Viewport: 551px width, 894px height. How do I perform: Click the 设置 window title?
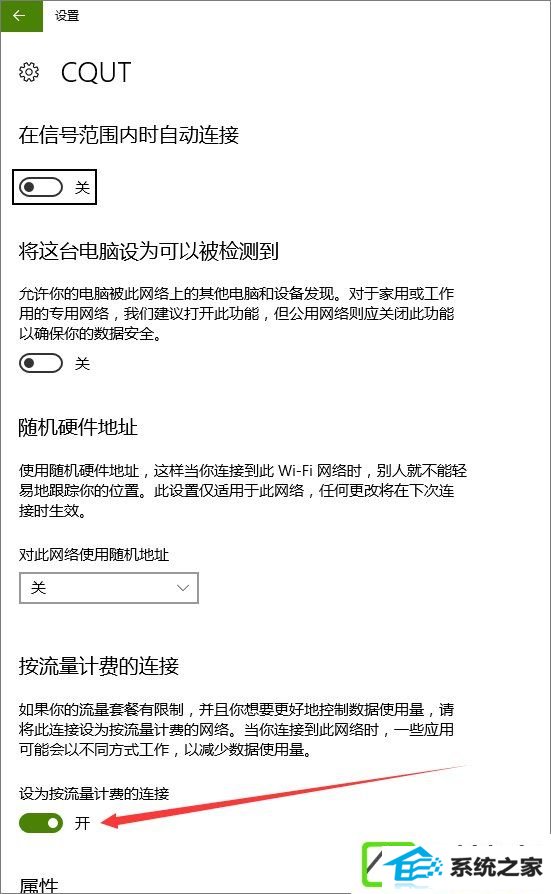[x=67, y=16]
